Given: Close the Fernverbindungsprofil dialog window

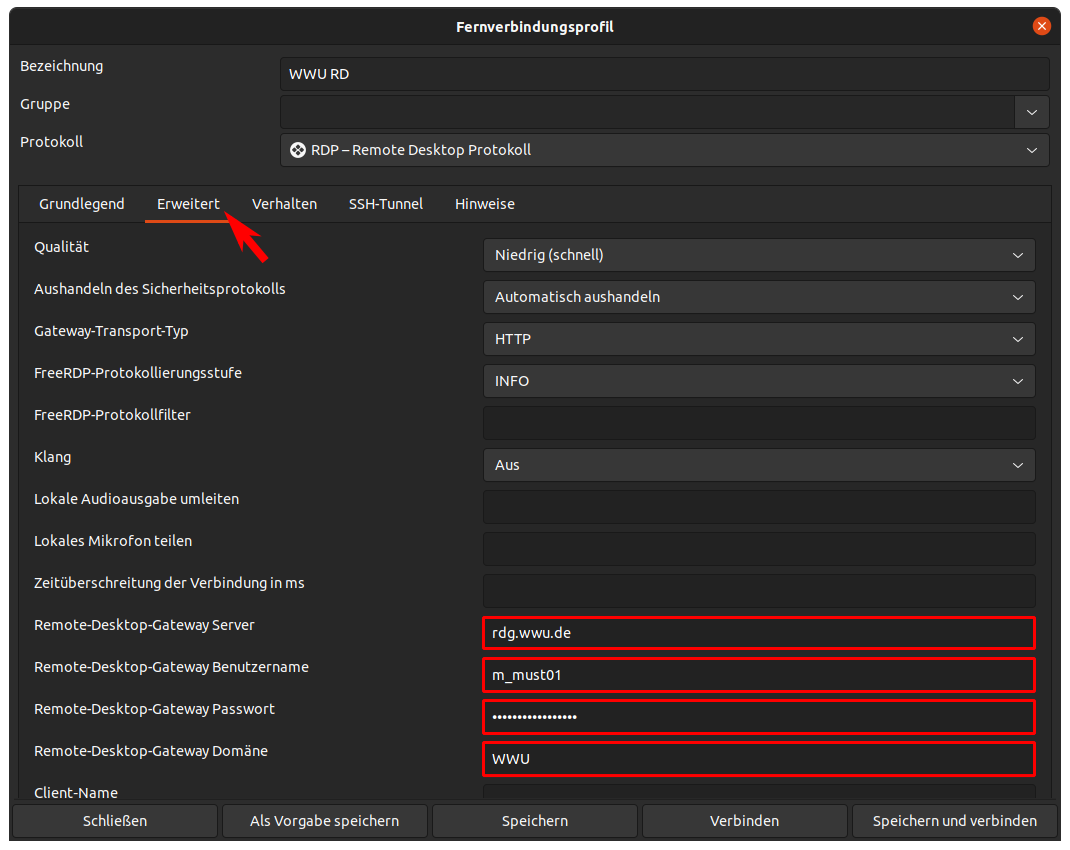Looking at the screenshot, I should pos(1042,27).
